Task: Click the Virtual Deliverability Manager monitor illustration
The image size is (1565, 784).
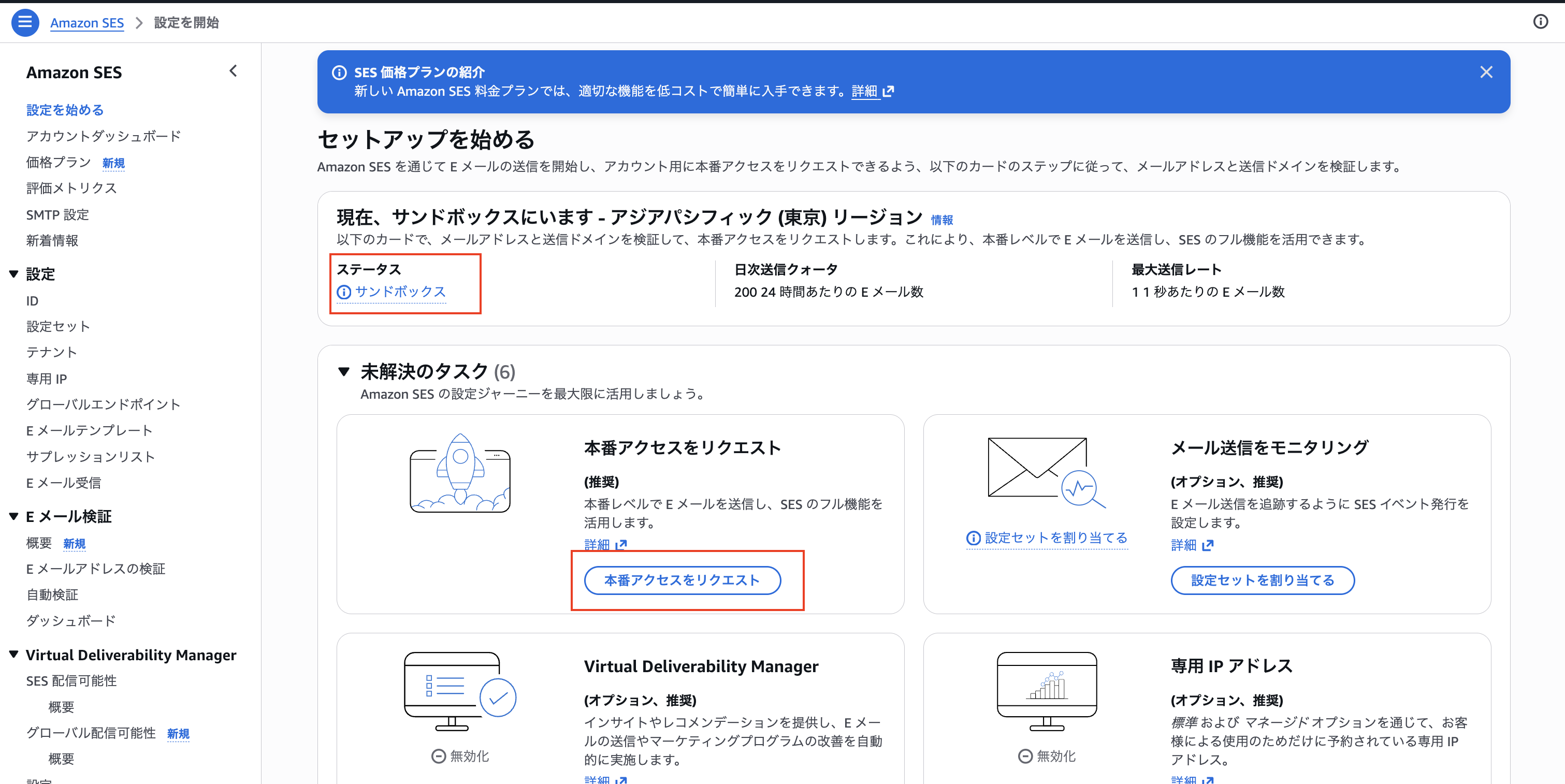Action: (460, 691)
